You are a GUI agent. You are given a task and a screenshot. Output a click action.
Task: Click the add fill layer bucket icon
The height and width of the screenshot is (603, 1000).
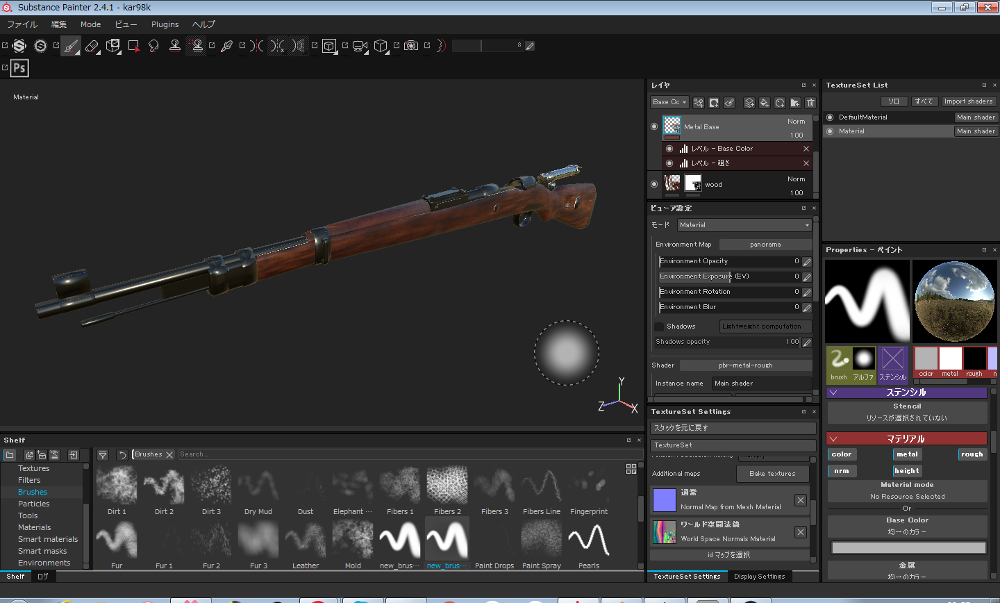(x=764, y=102)
